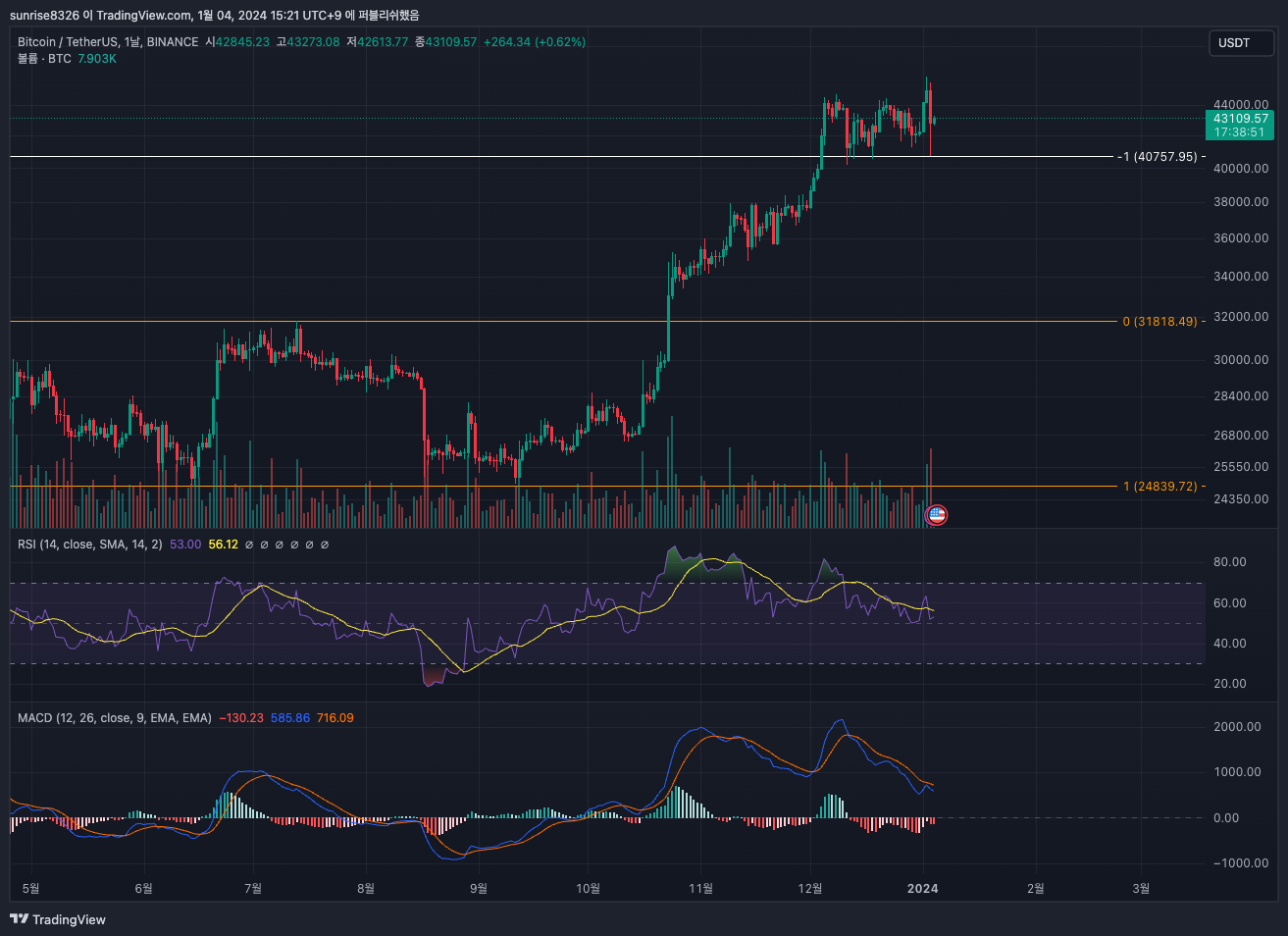
Task: Click the TradingView logo at bottom left
Action: [x=58, y=919]
